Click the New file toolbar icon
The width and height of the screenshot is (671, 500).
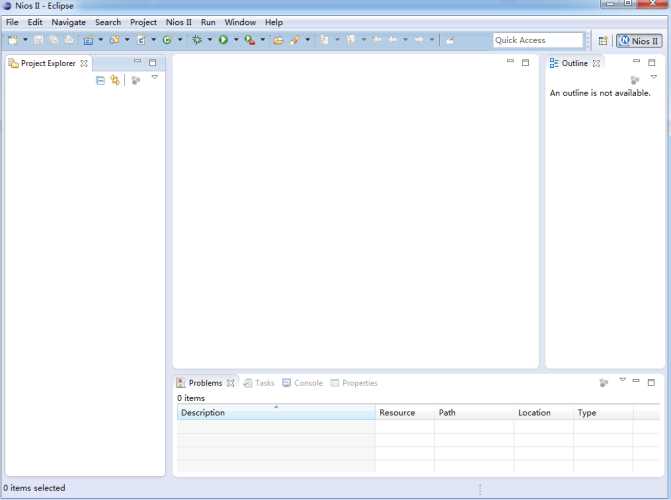tap(13, 40)
